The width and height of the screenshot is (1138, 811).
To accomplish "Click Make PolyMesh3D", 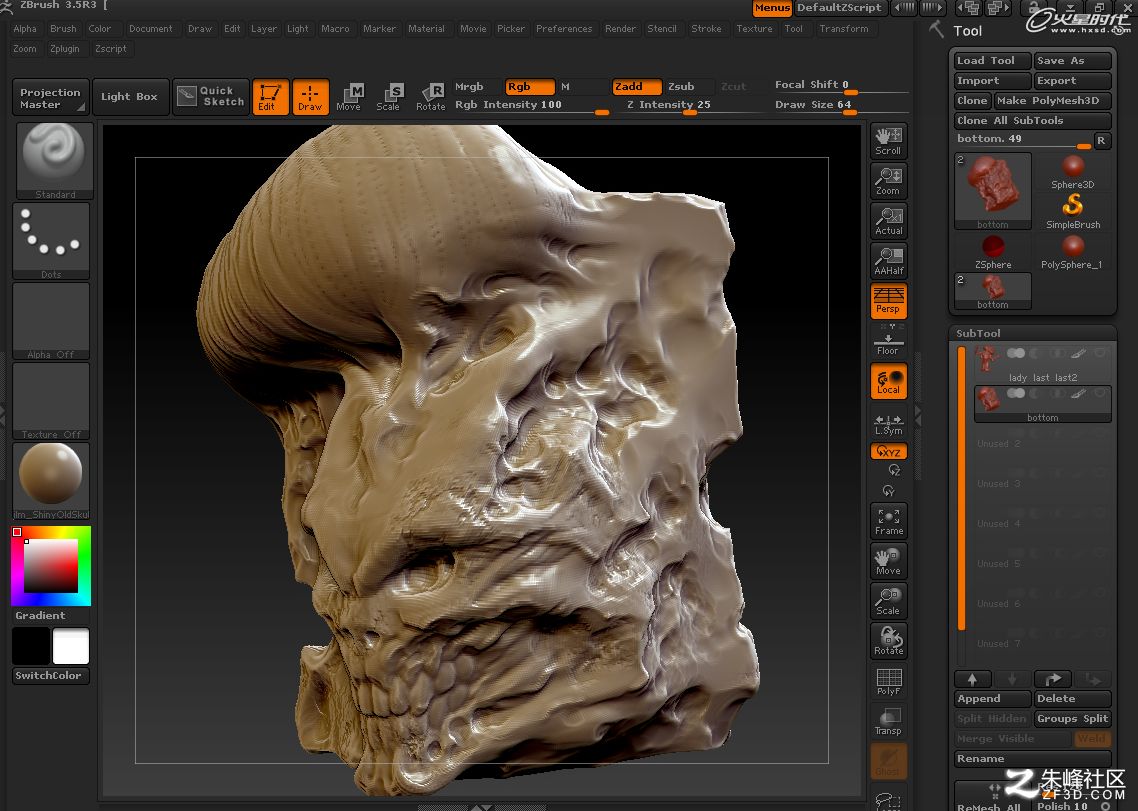I will pos(1052,100).
